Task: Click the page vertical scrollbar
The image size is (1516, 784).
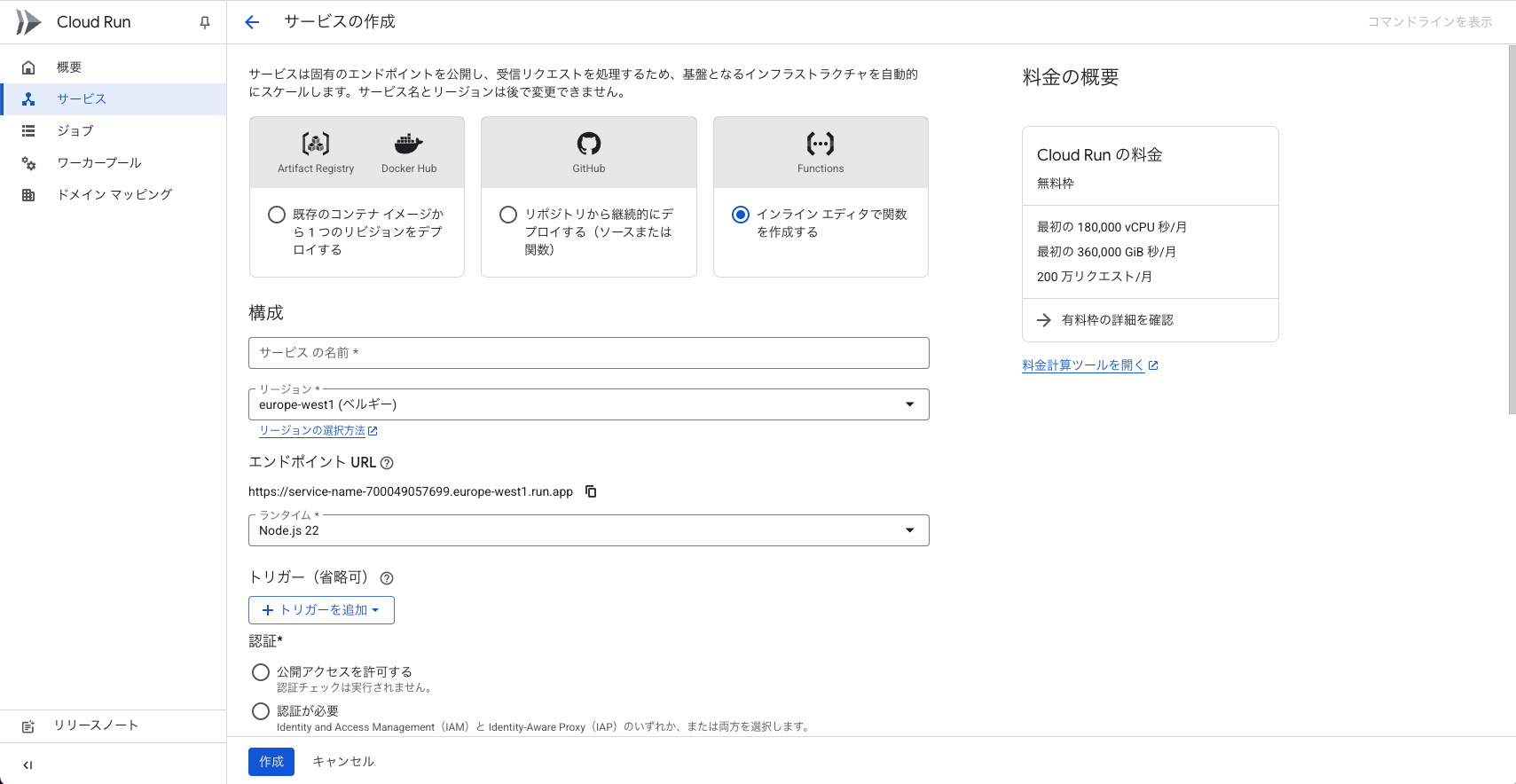Action: coord(1512,229)
